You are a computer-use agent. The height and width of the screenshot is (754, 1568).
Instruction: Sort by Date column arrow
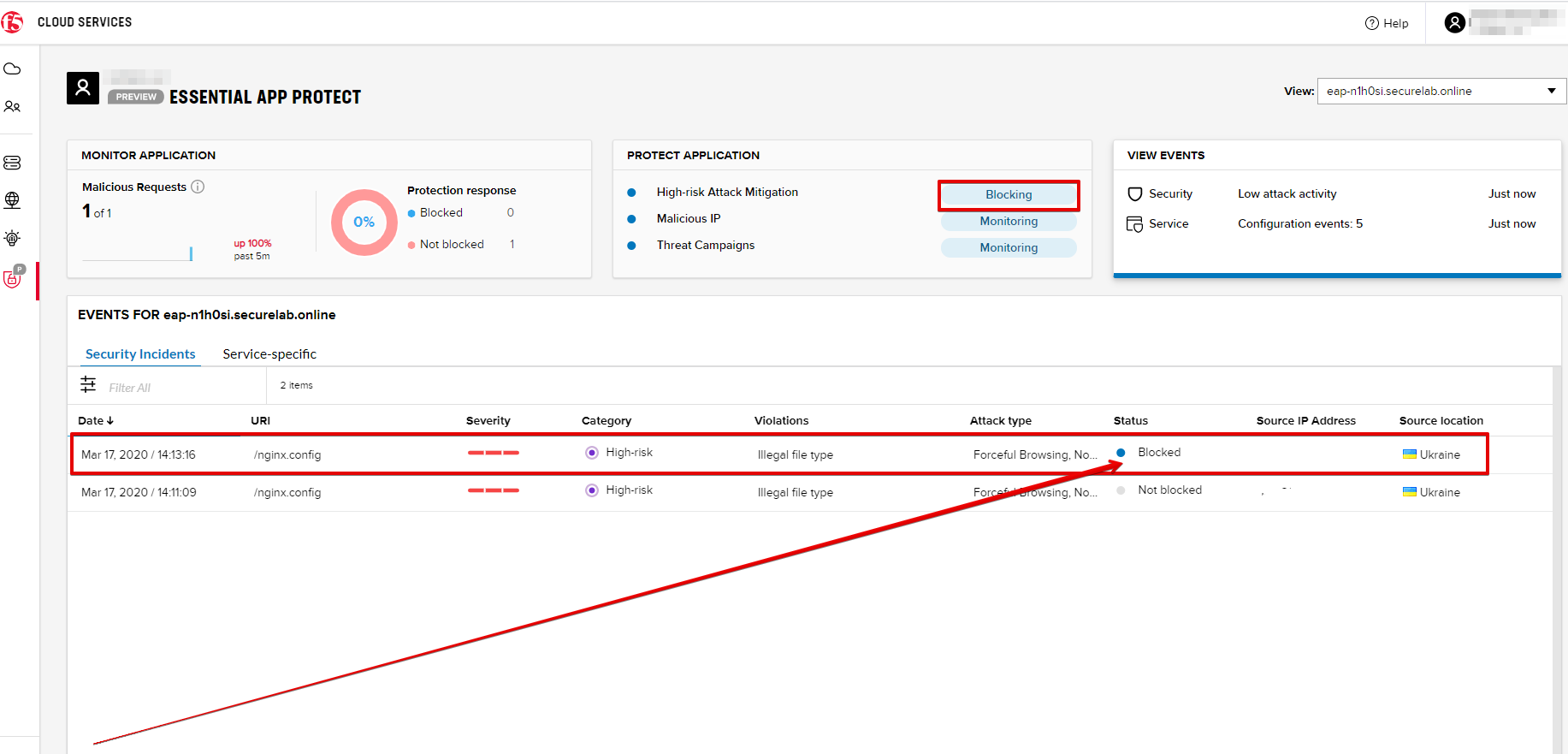tap(110, 421)
